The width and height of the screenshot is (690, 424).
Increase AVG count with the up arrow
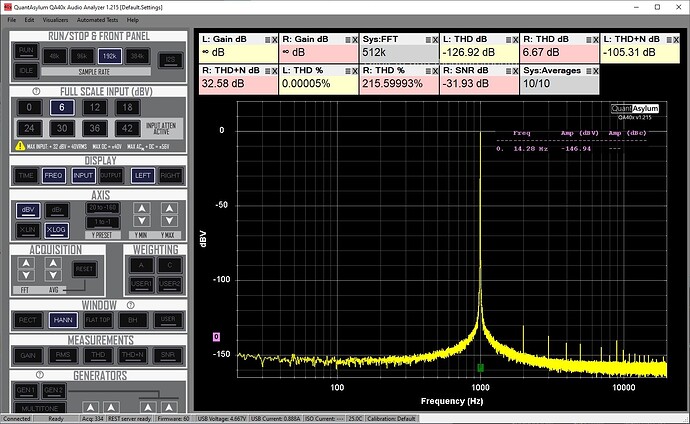[53, 263]
